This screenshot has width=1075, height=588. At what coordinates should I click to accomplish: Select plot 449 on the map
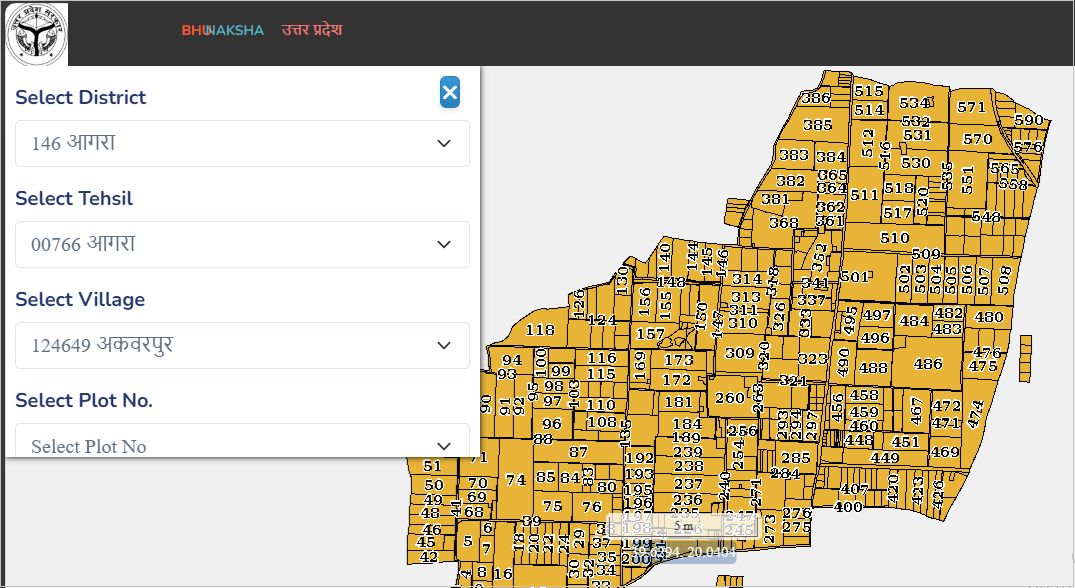click(x=884, y=458)
